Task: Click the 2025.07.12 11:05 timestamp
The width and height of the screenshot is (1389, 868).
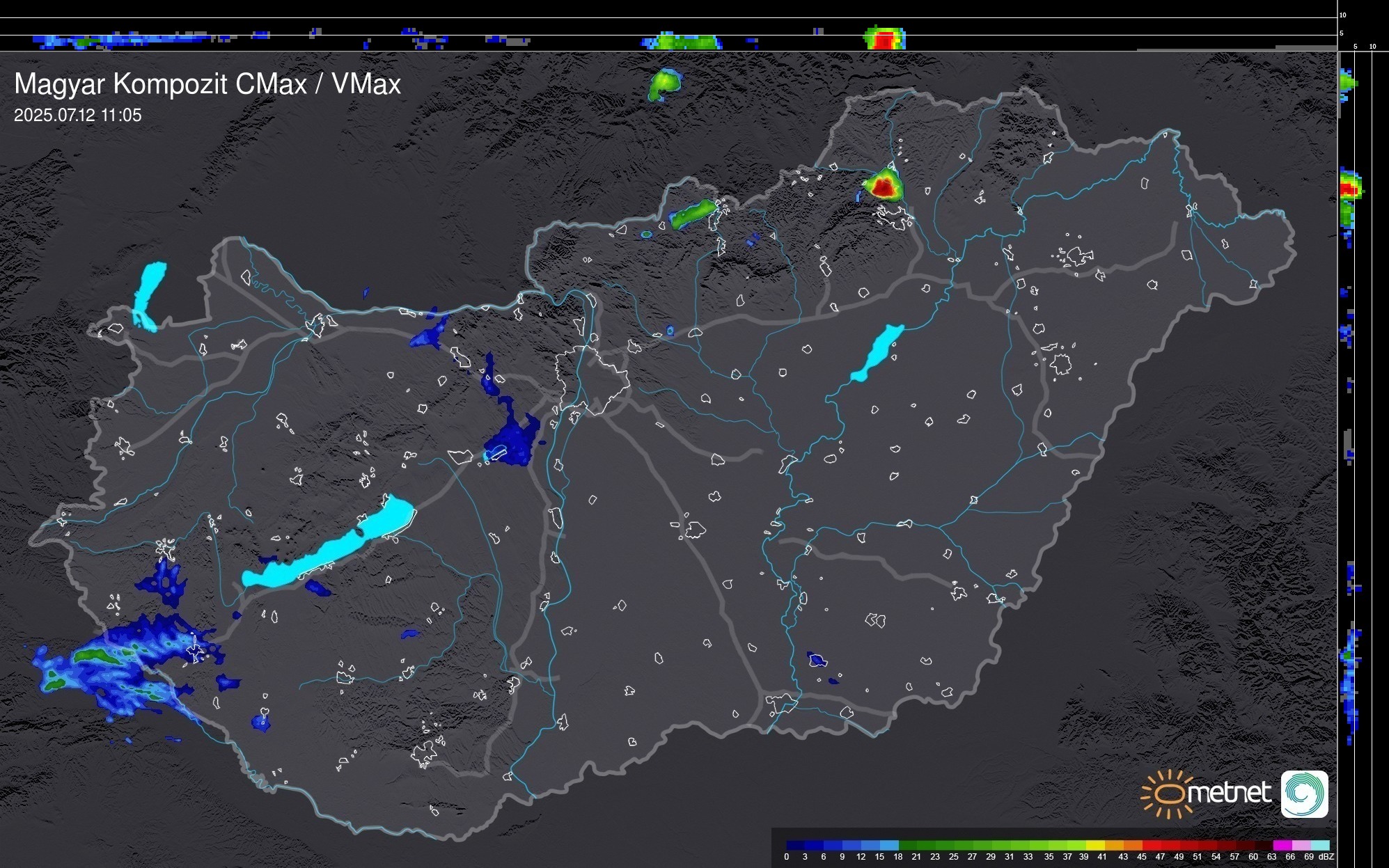Action: (77, 115)
